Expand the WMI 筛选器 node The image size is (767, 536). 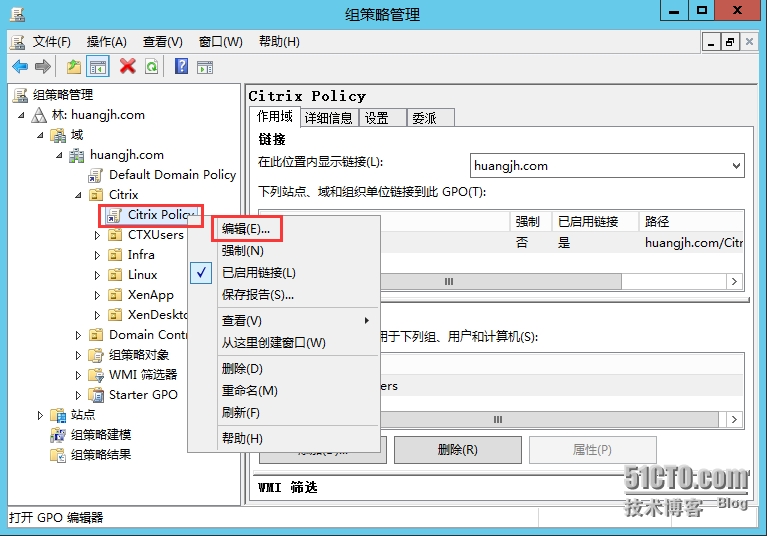(x=78, y=376)
